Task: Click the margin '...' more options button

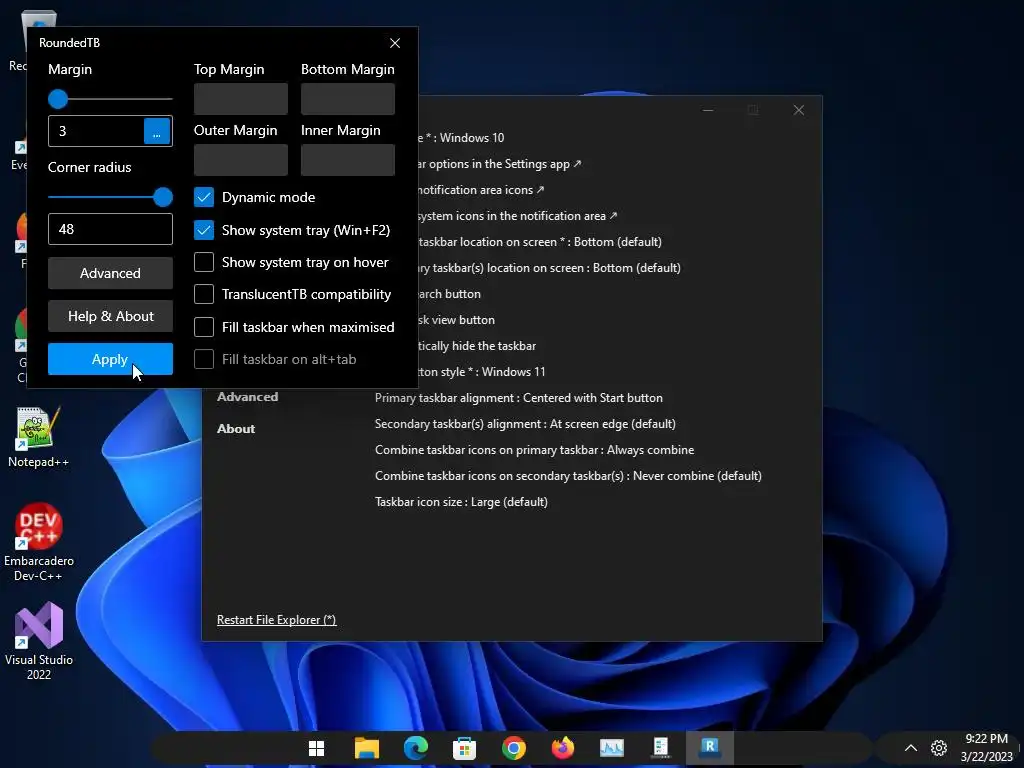Action: coord(157,131)
